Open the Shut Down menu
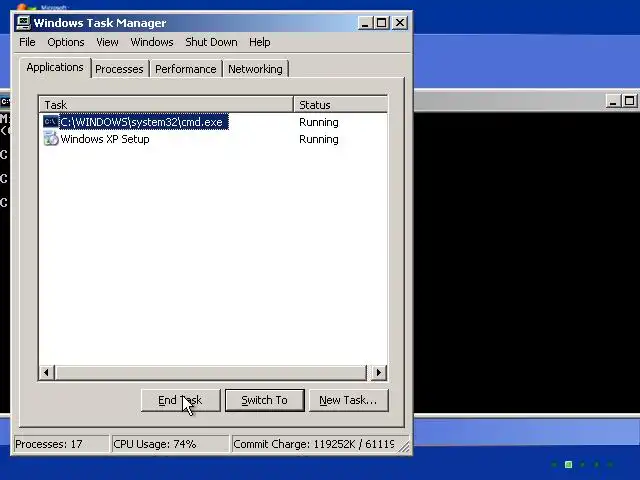This screenshot has width=640, height=480. 211,42
